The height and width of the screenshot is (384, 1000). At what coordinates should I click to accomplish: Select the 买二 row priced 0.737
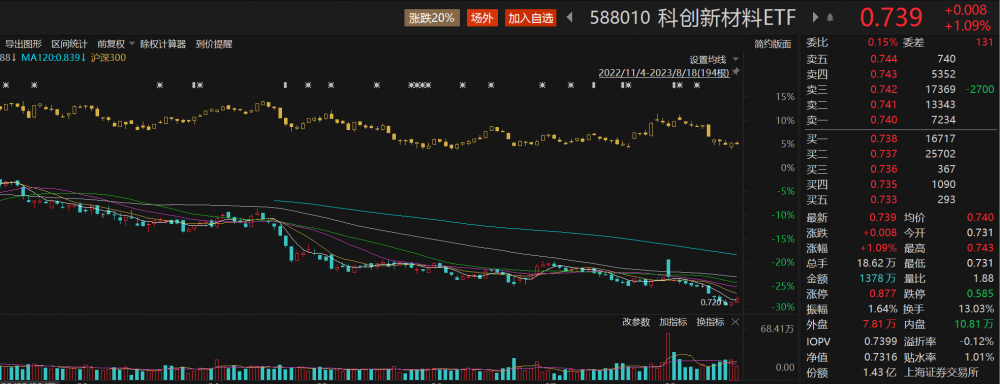tap(900, 153)
